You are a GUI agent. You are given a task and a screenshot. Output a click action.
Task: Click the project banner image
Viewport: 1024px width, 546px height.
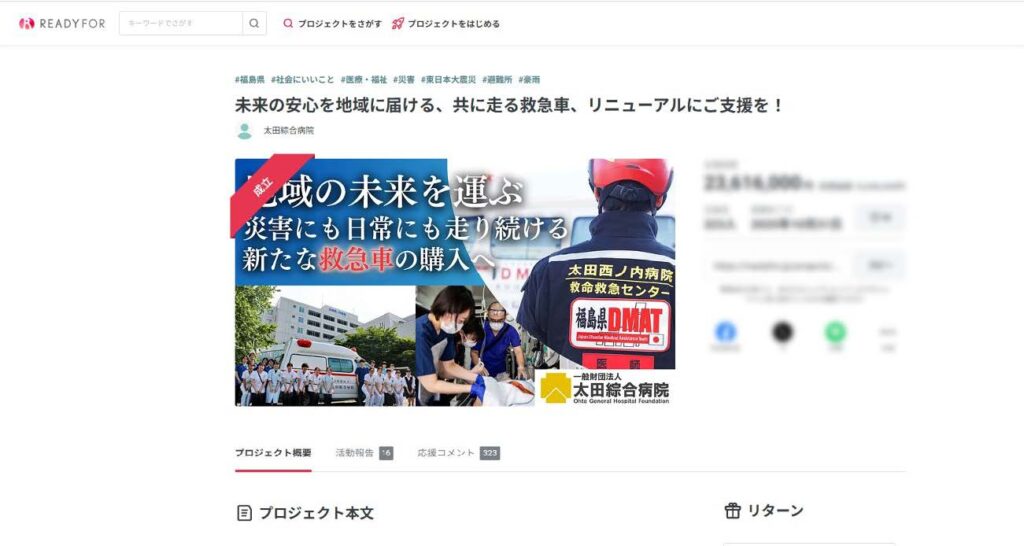pyautogui.click(x=455, y=282)
